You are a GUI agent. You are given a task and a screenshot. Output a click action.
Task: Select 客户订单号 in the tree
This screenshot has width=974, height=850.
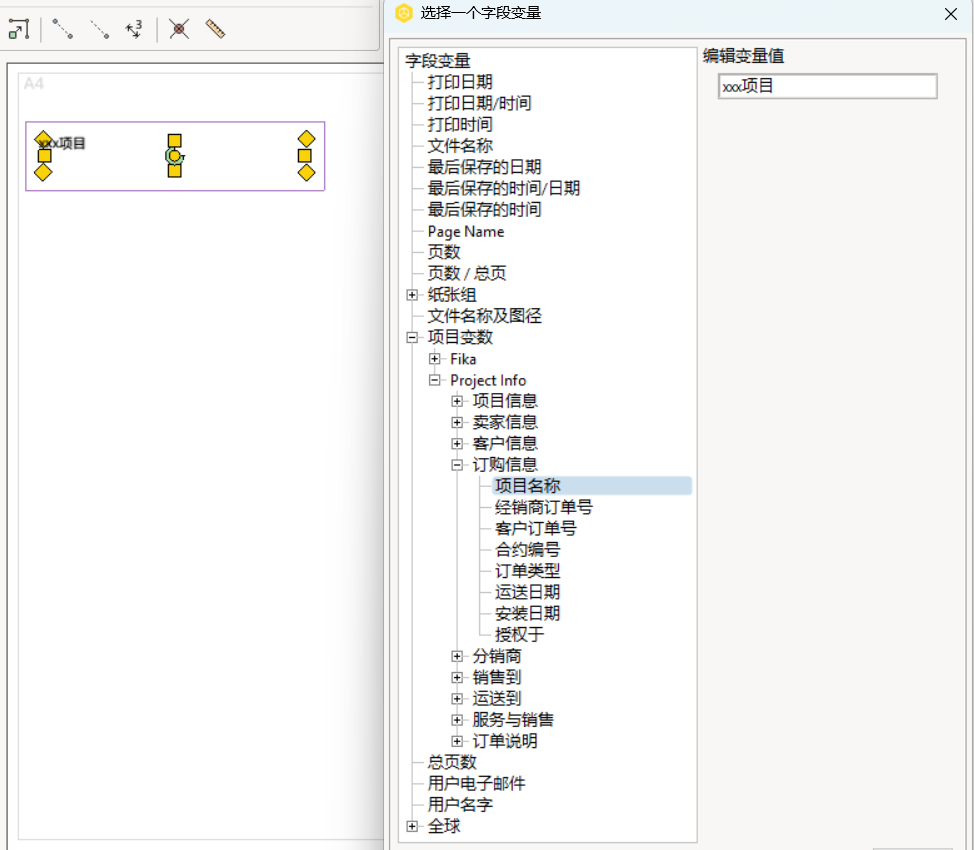coord(535,528)
